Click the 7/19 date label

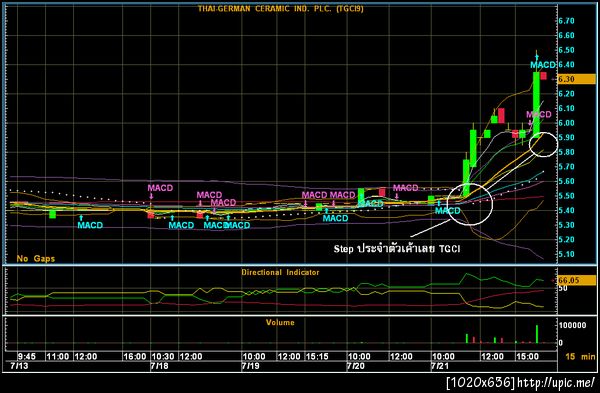point(251,366)
